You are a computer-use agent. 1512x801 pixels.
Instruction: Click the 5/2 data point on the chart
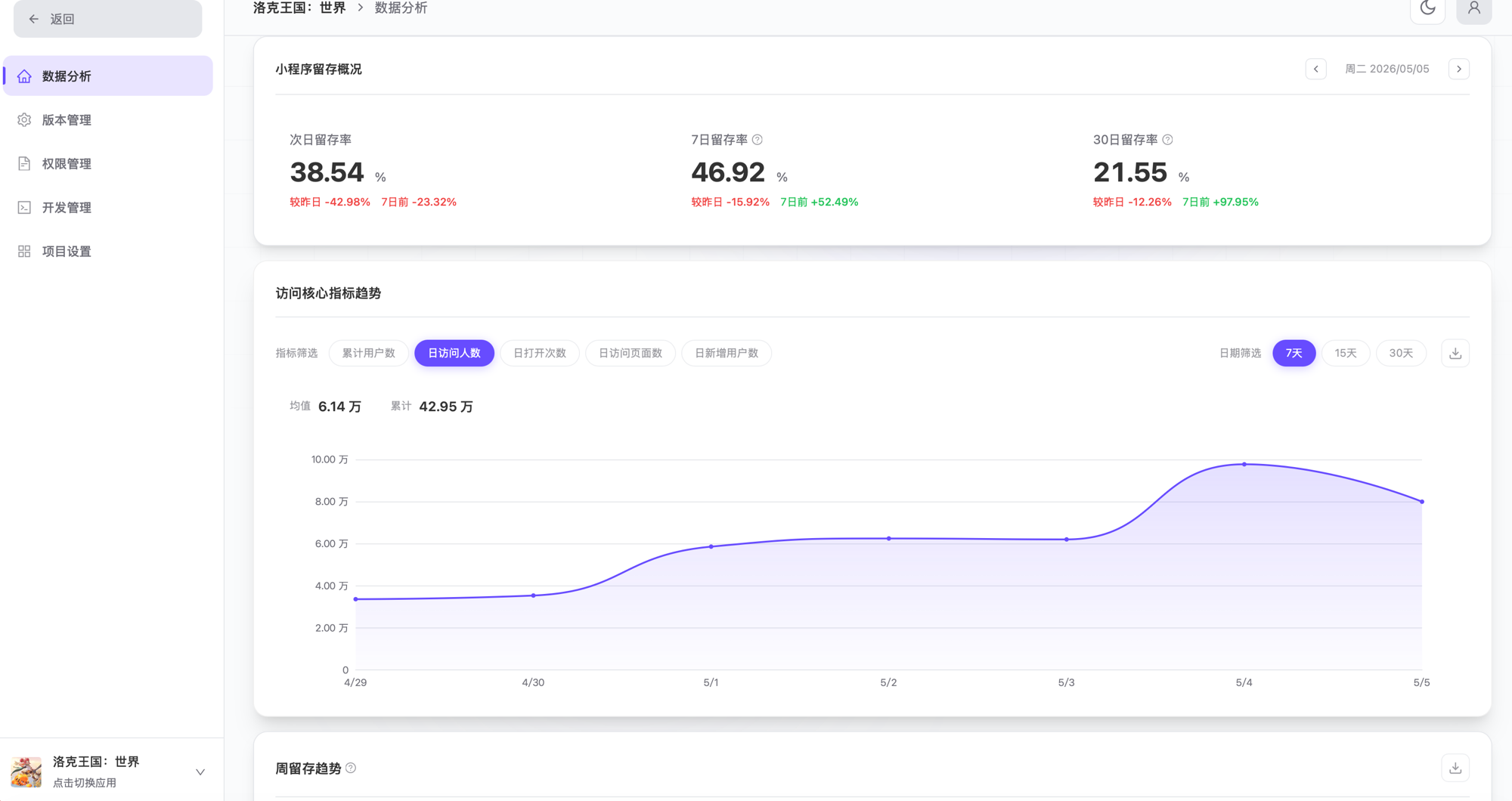(888, 539)
